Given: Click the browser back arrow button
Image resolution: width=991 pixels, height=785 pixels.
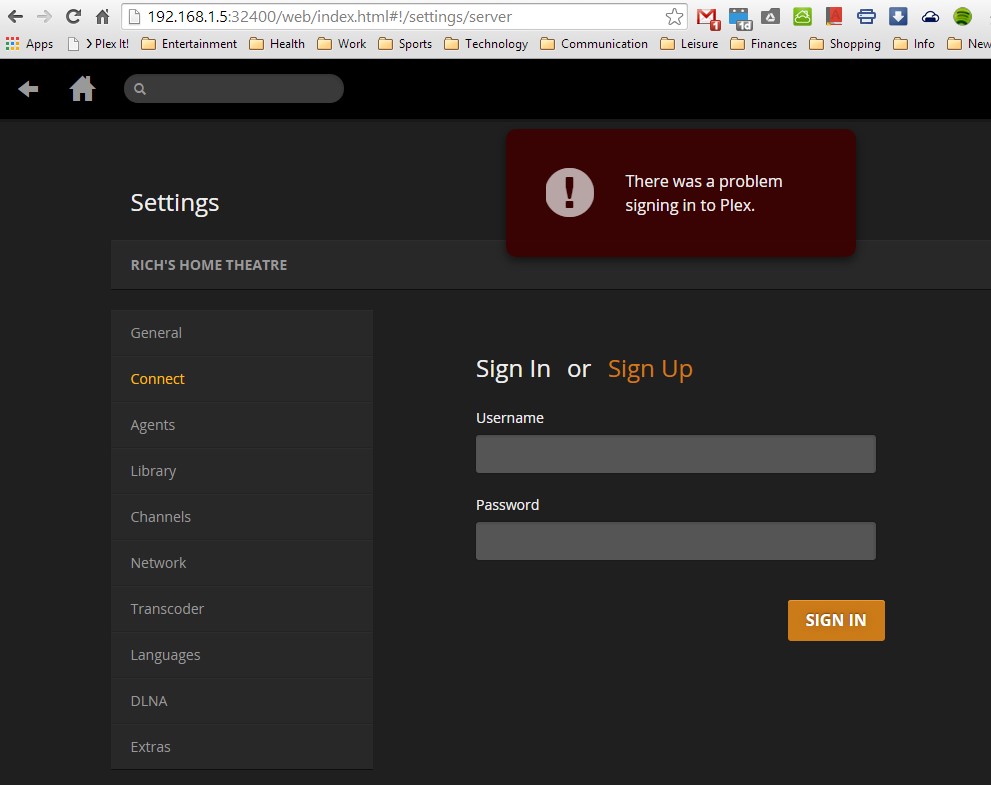Looking at the screenshot, I should pyautogui.click(x=15, y=16).
